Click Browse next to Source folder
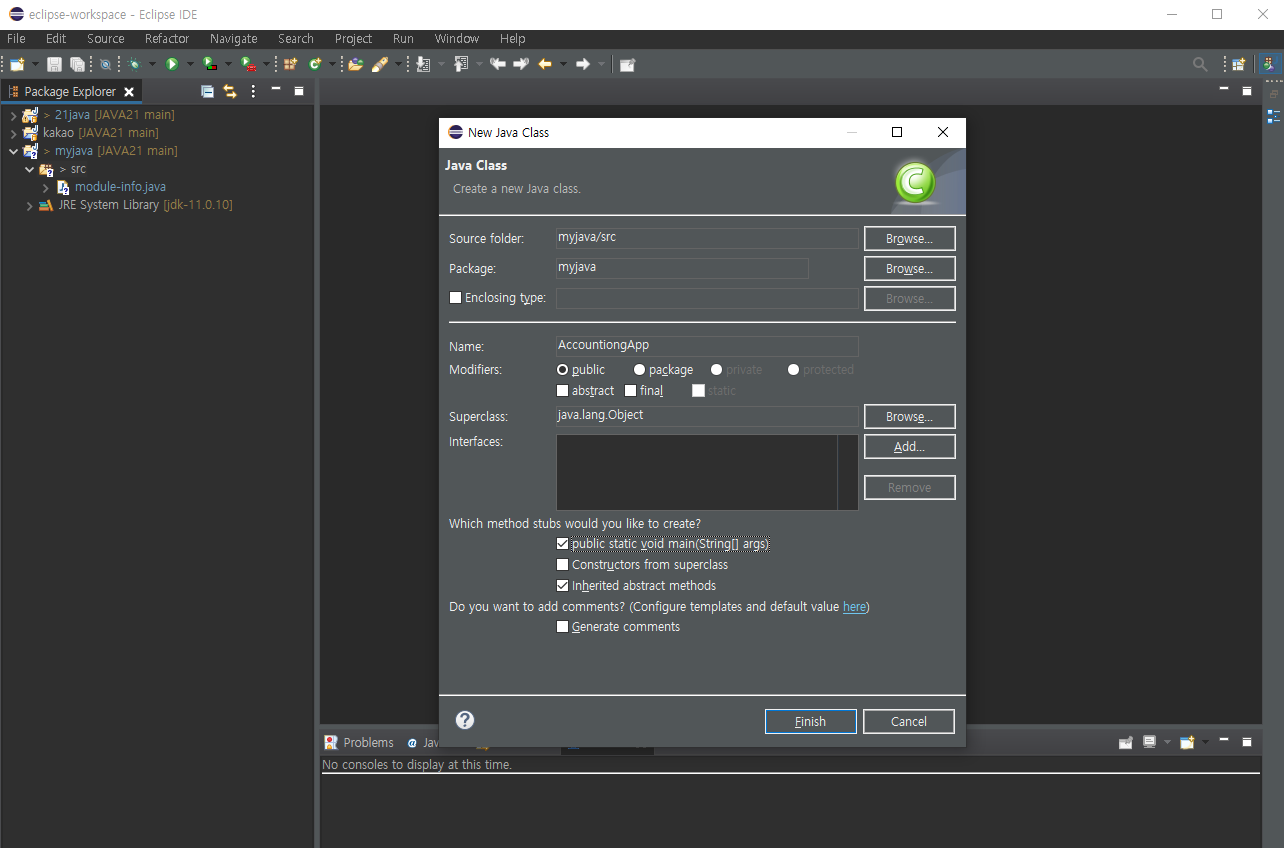Viewport: 1284px width, 848px height. pos(910,239)
